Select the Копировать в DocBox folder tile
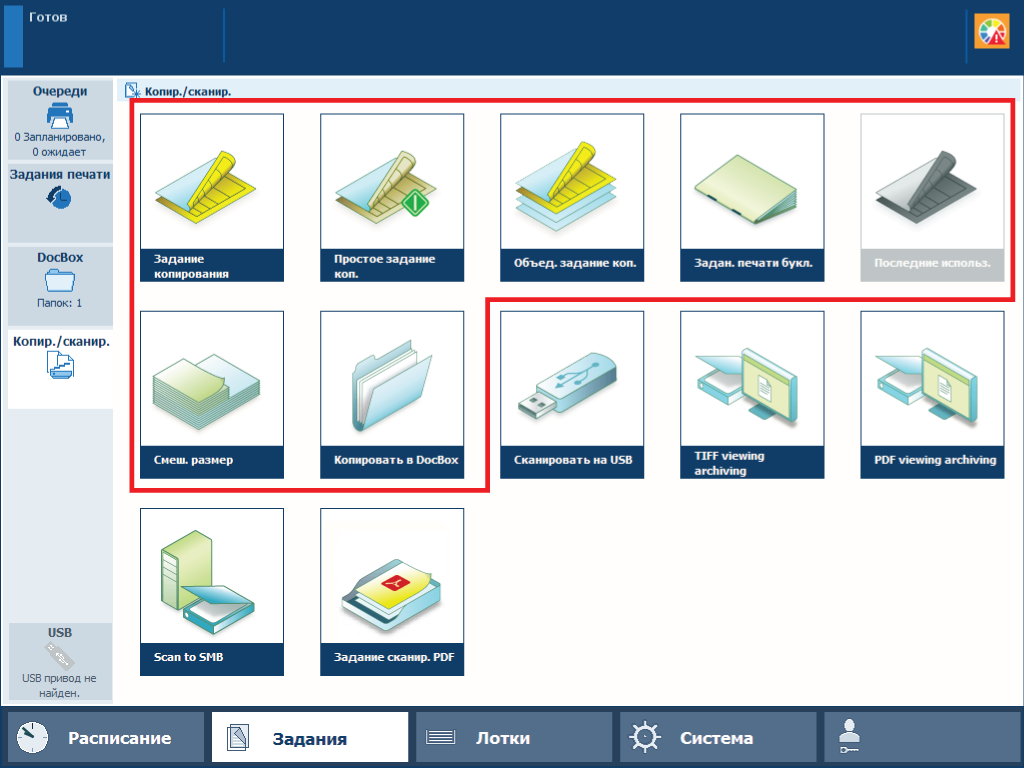Screen dimensions: 1024x768 392,394
